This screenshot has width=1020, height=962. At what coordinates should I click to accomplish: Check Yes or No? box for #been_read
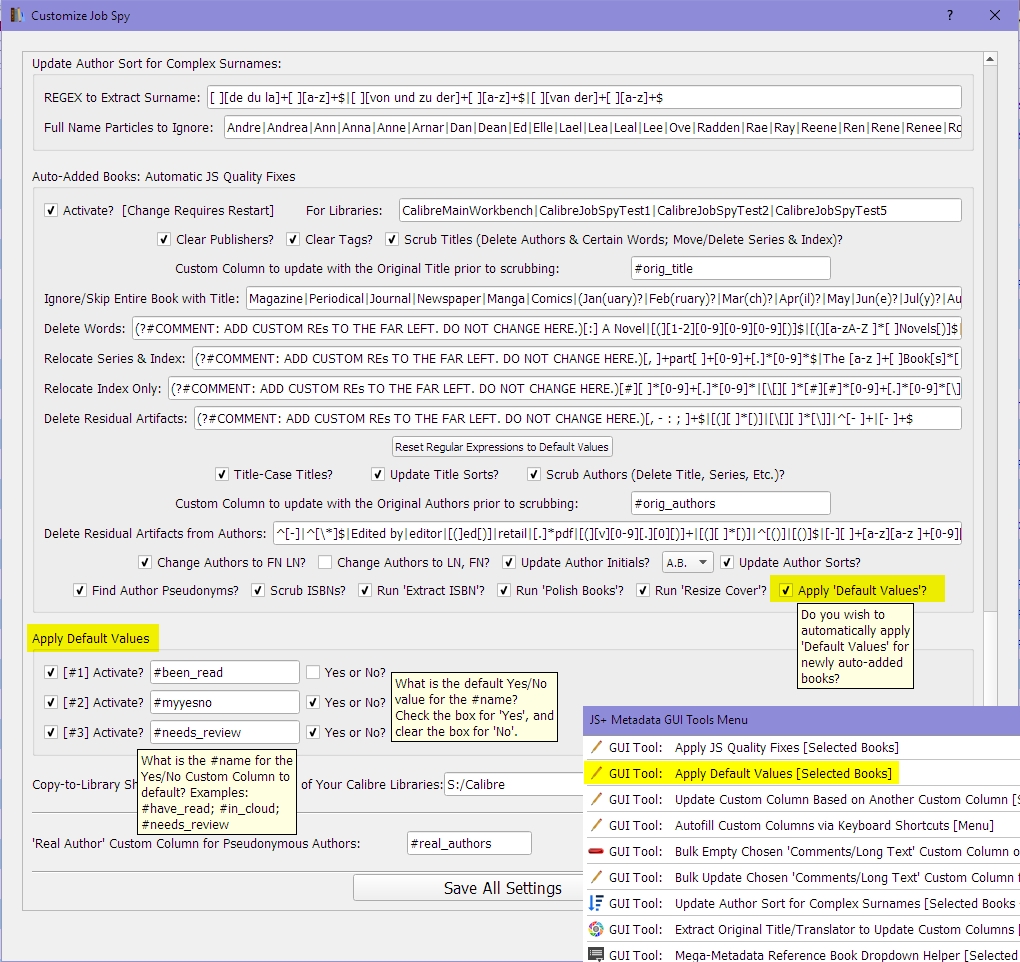coord(313,672)
